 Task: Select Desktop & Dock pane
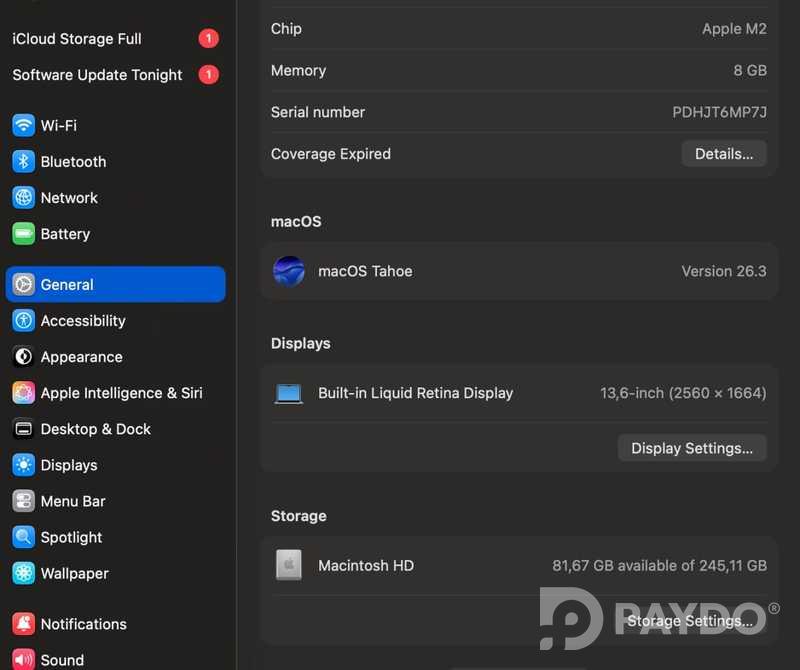(x=115, y=430)
